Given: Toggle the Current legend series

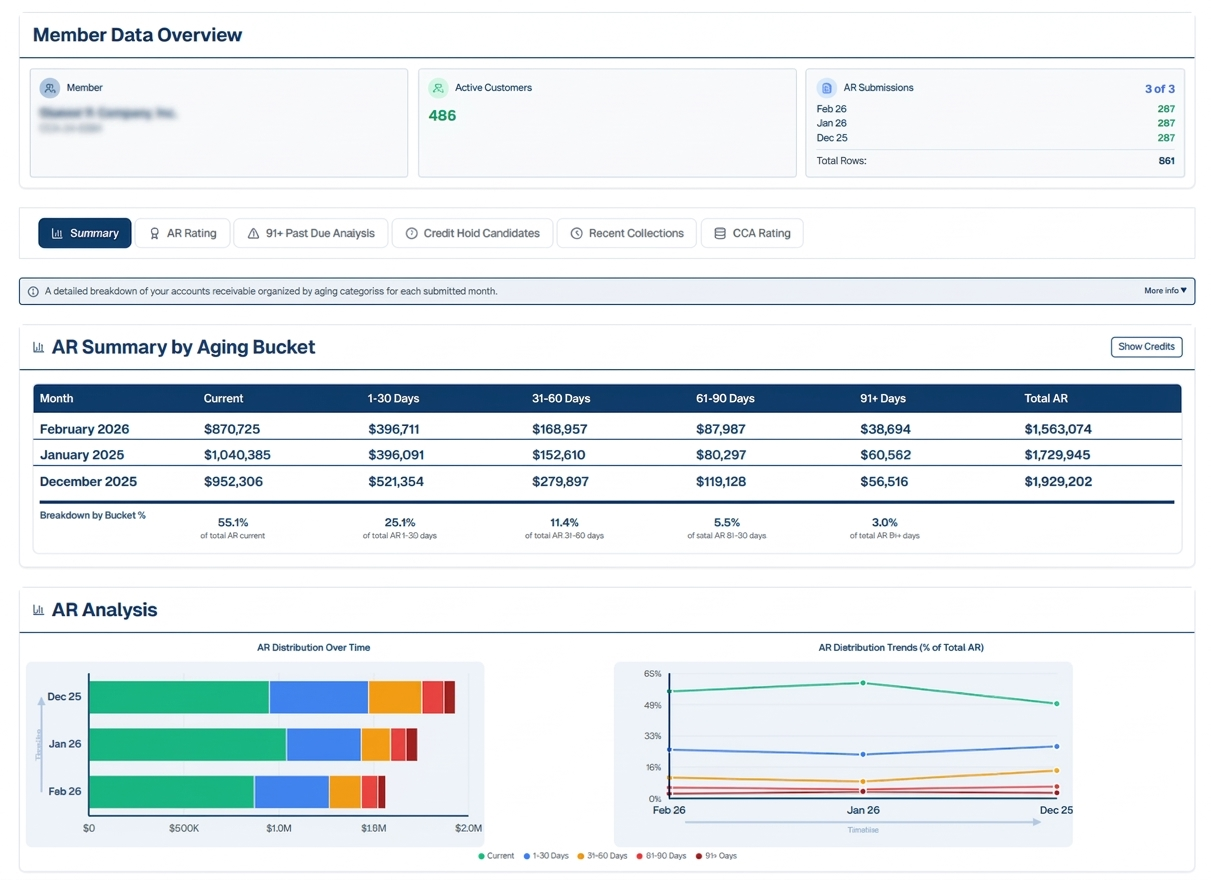Looking at the screenshot, I should click(496, 856).
